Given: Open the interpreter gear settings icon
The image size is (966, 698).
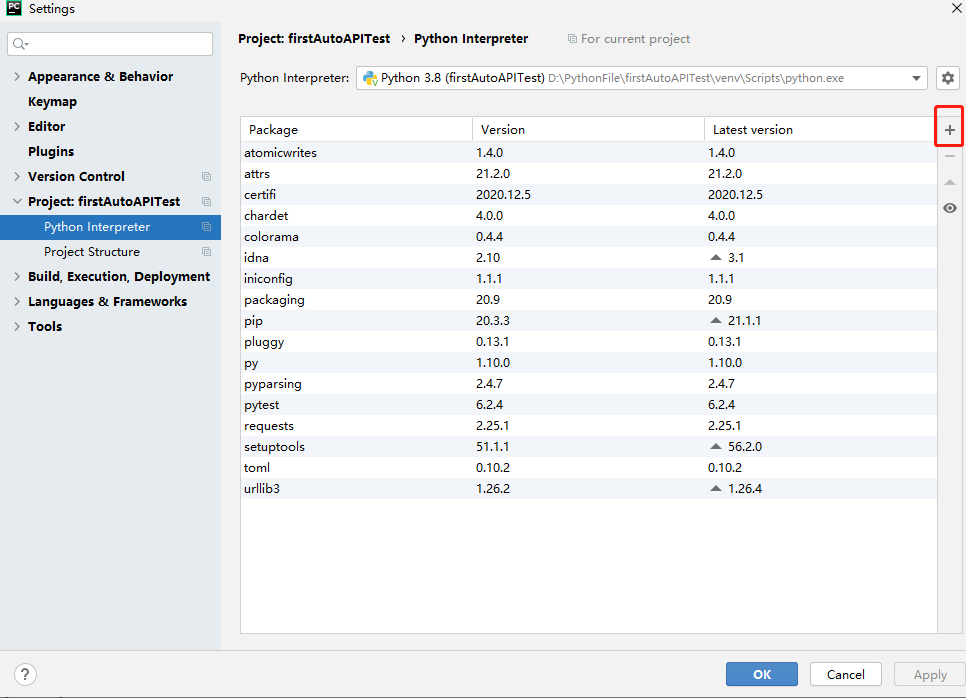Looking at the screenshot, I should pyautogui.click(x=948, y=78).
